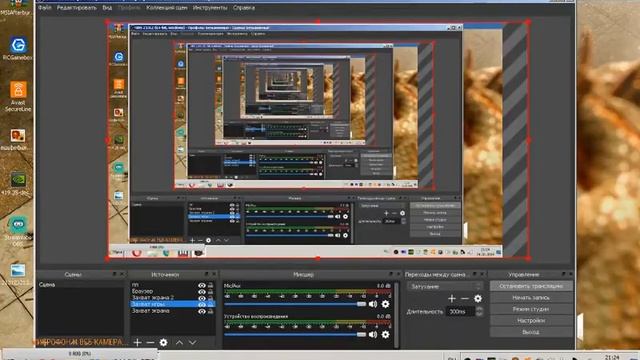Lock the Захват игры source
This screenshot has width=640, height=360.
click(211, 304)
